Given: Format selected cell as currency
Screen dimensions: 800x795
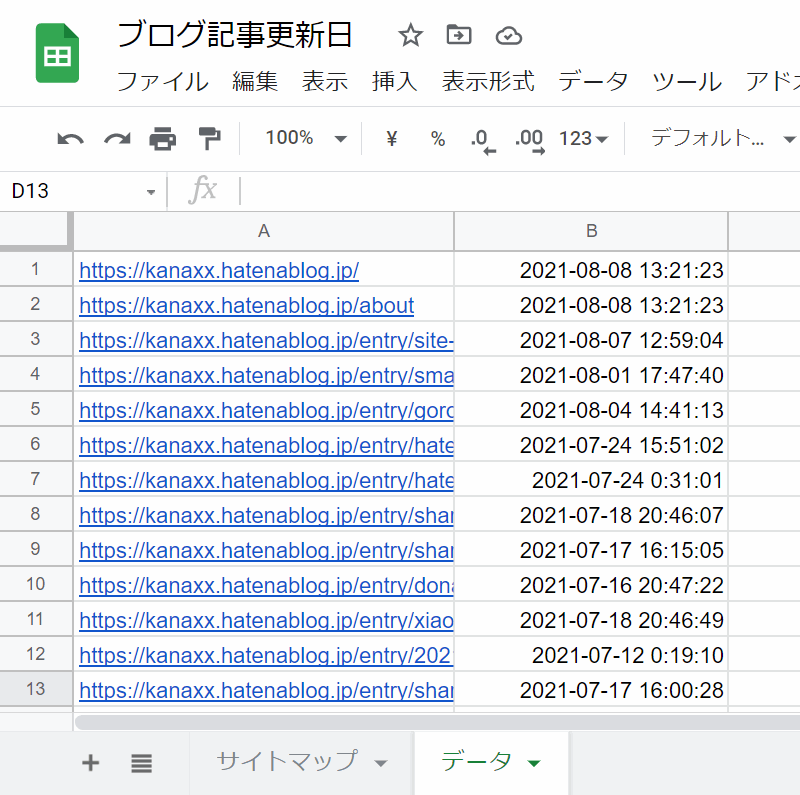Looking at the screenshot, I should 392,139.
